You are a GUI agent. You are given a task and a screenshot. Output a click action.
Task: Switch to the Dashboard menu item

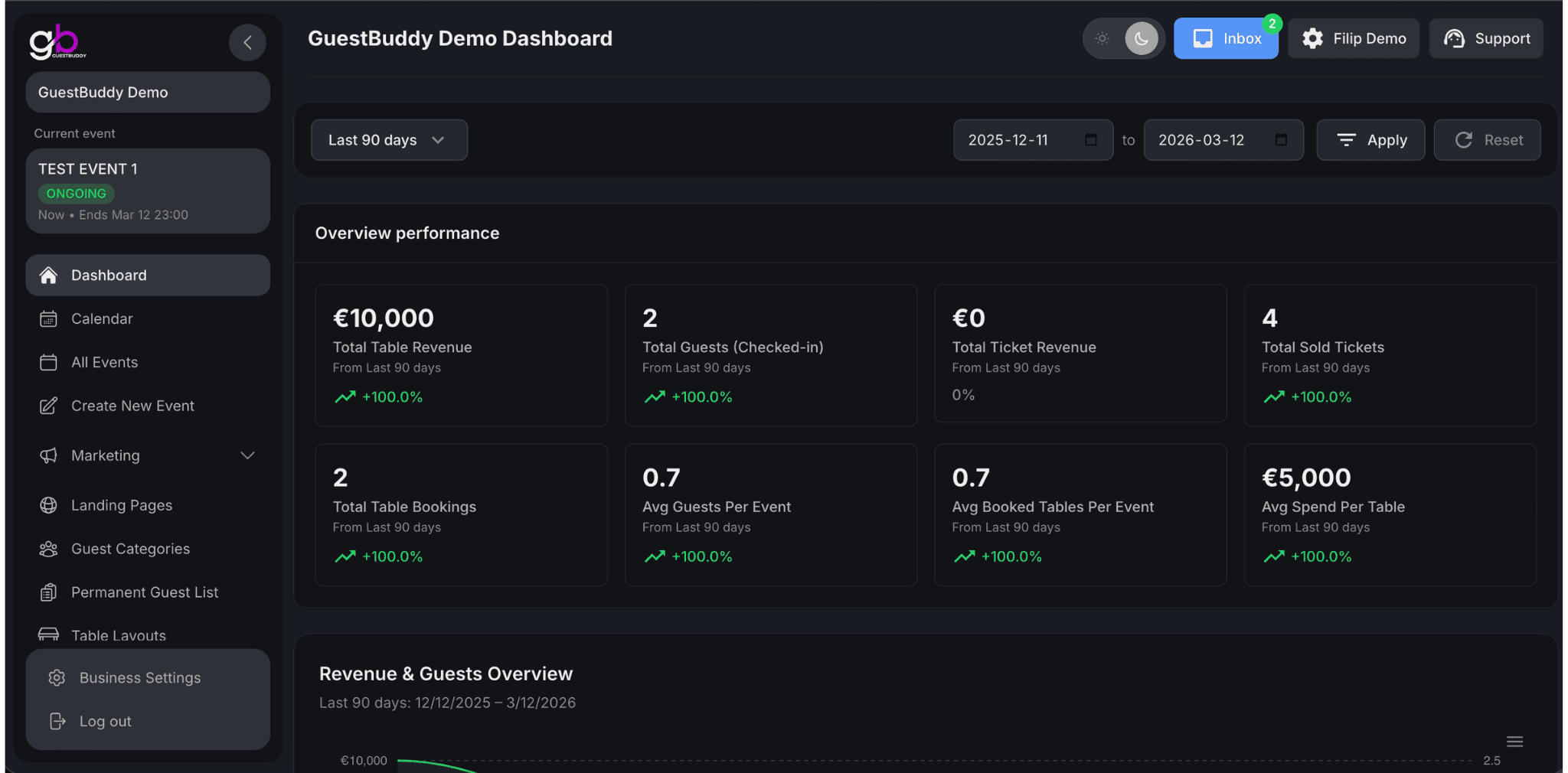[x=108, y=275]
